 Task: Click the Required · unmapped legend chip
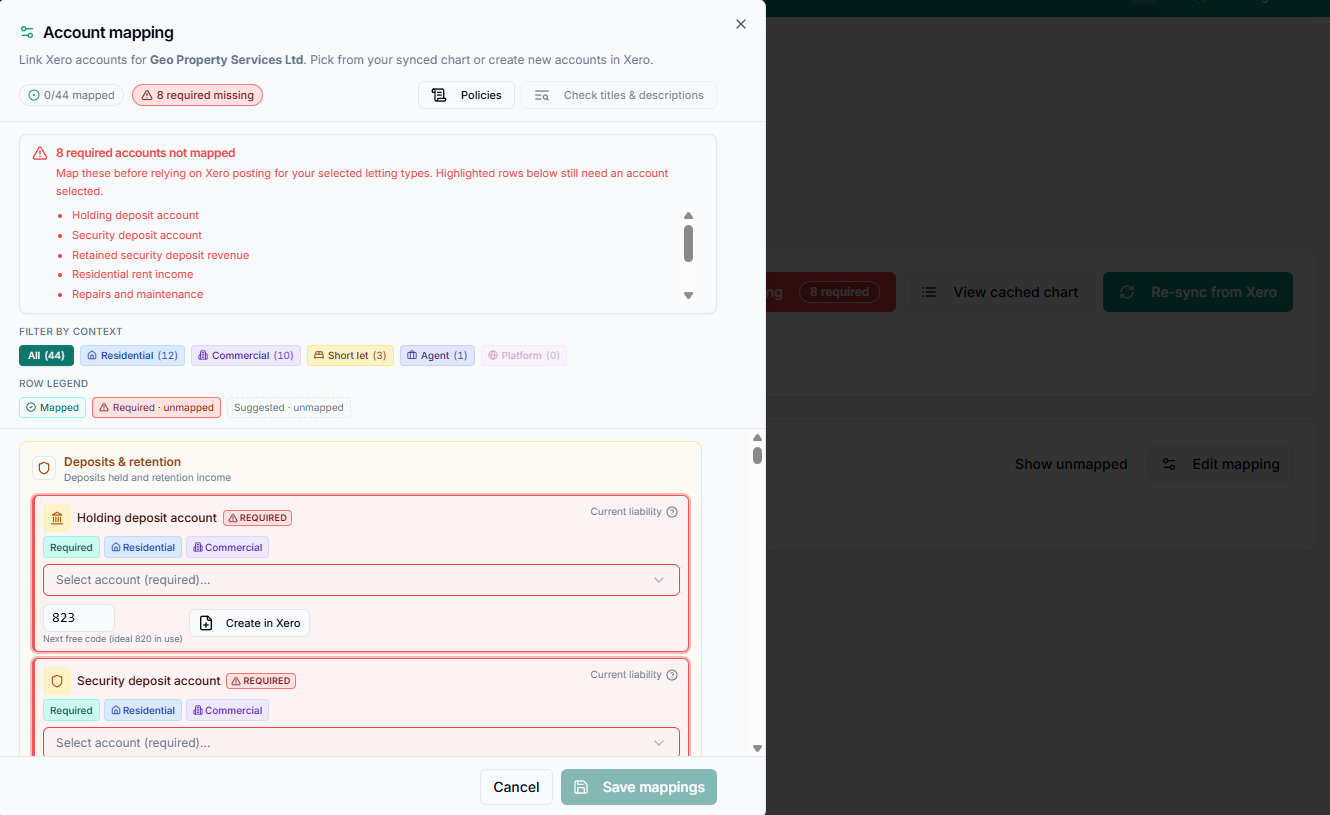156,407
